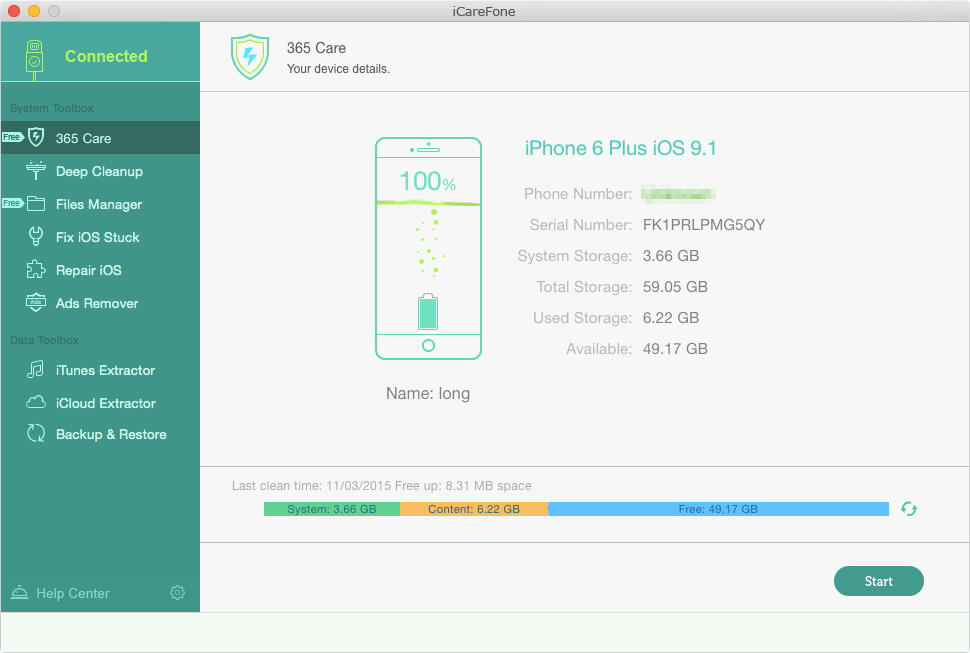Go to Fix iOS Stuck
The height and width of the screenshot is (653, 970).
pyautogui.click(x=100, y=237)
